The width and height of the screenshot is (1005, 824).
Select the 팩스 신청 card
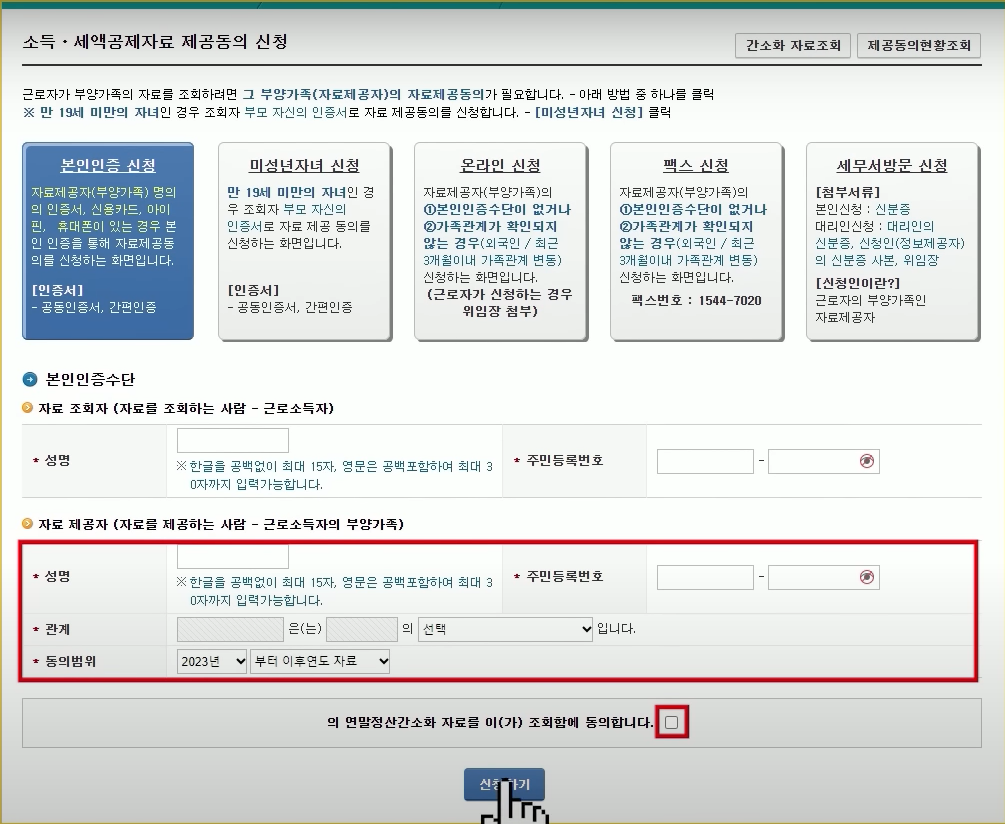point(696,241)
